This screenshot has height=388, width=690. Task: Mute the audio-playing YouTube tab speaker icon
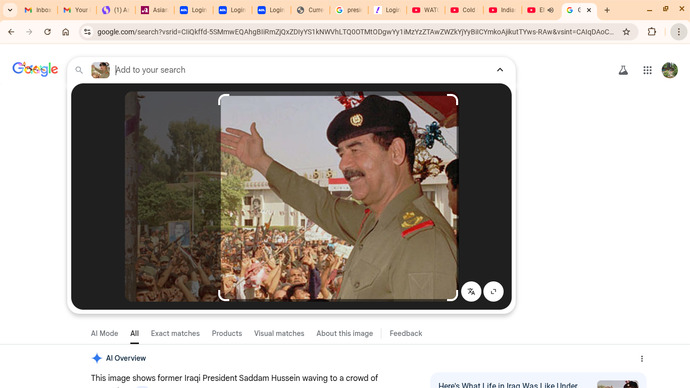coord(551,10)
